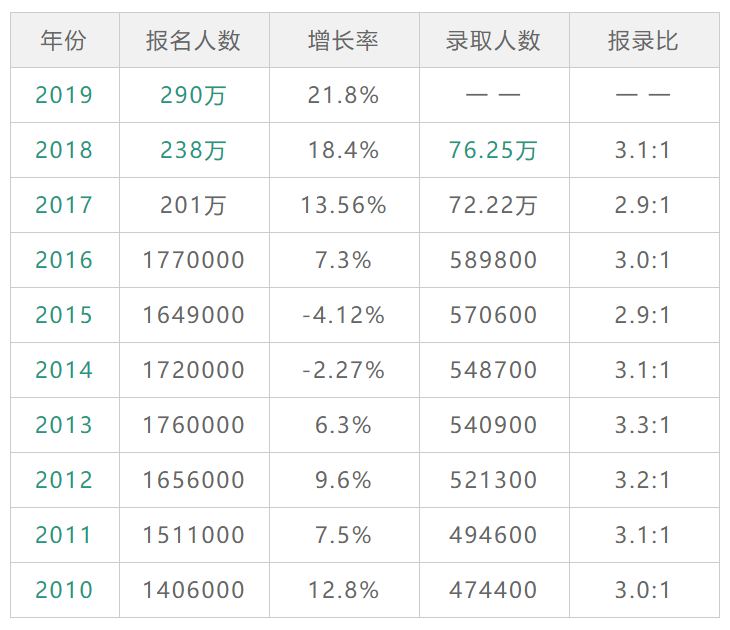Select the 1511000 applicants cell

pyautogui.click(x=194, y=535)
